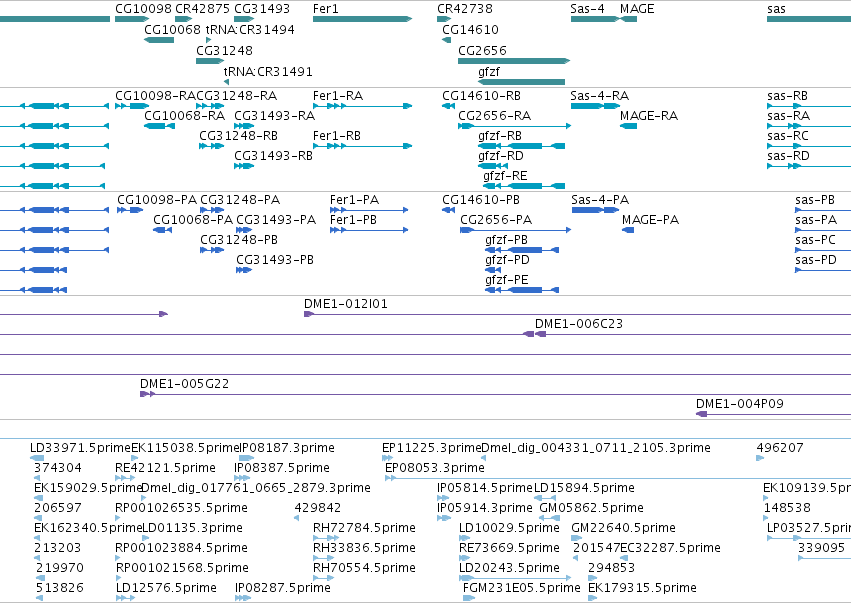Select EST EP08053.3prime label
The width and height of the screenshot is (851, 603).
[435, 468]
